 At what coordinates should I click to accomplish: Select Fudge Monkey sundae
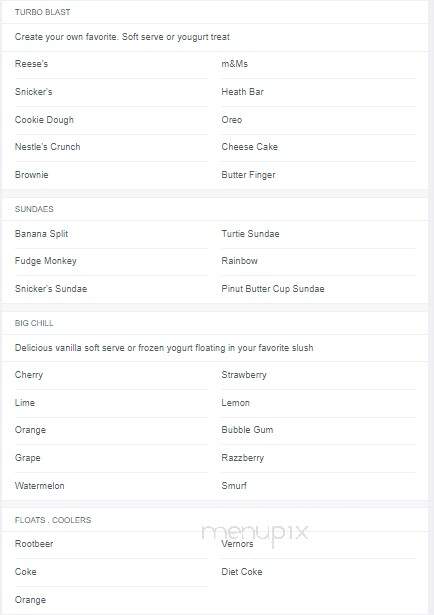45,261
